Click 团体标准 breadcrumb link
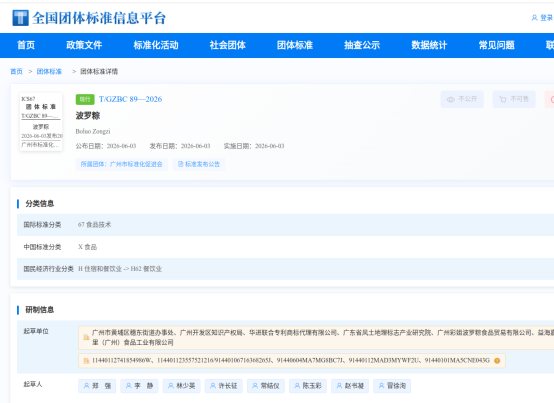Image resolution: width=554 pixels, height=403 pixels. [x=49, y=71]
